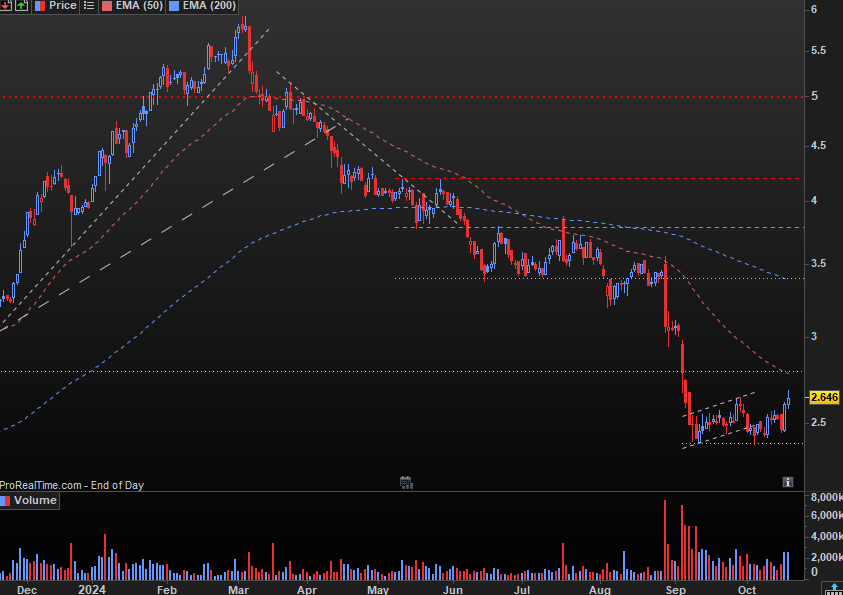843x595 pixels.
Task: Click the Dec label on time axis
Action: point(27,590)
